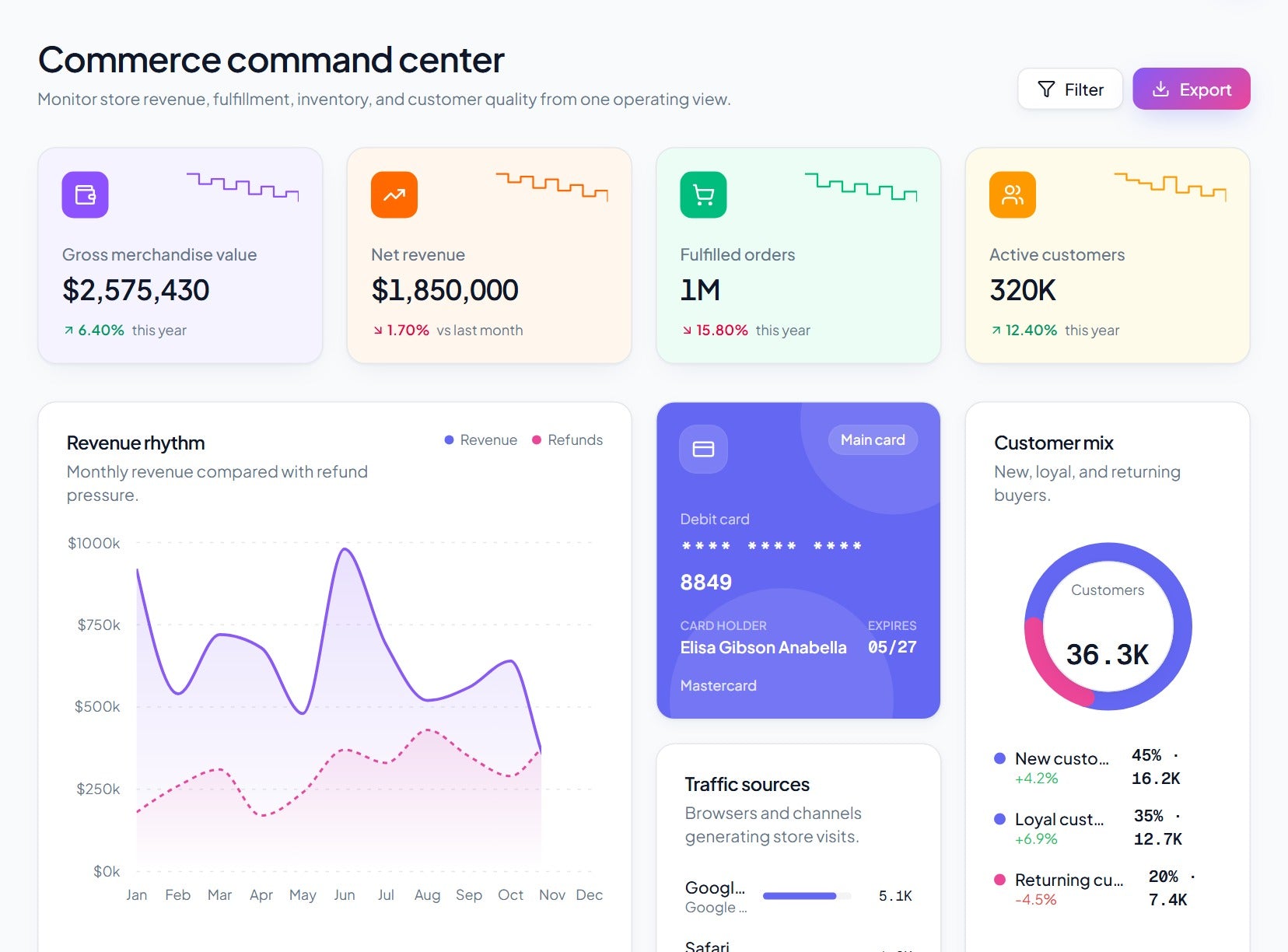Toggle the Revenue legend item

pos(481,440)
